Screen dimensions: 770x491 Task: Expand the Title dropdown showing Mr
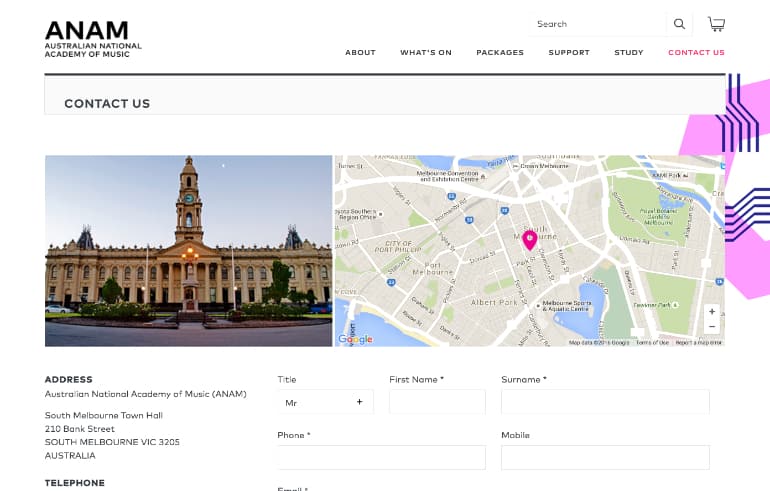(325, 402)
